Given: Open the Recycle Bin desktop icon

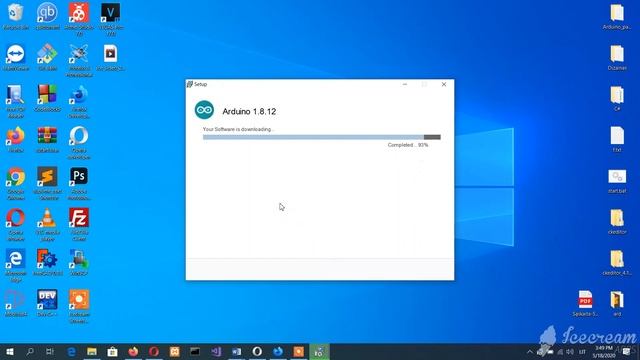Looking at the screenshot, I should pos(16,13).
